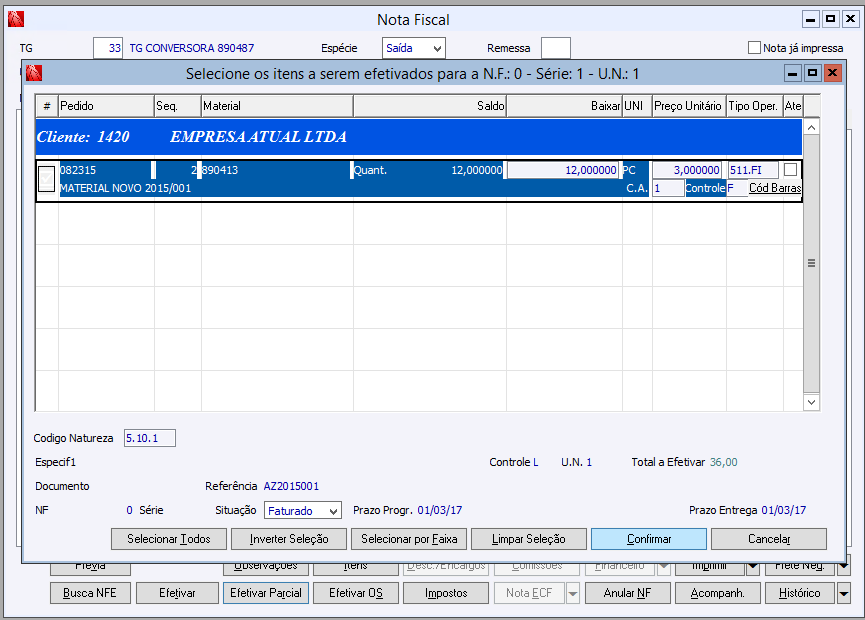The height and width of the screenshot is (620, 865).
Task: Click the Referência value AZ2015001
Action: pyautogui.click(x=291, y=486)
